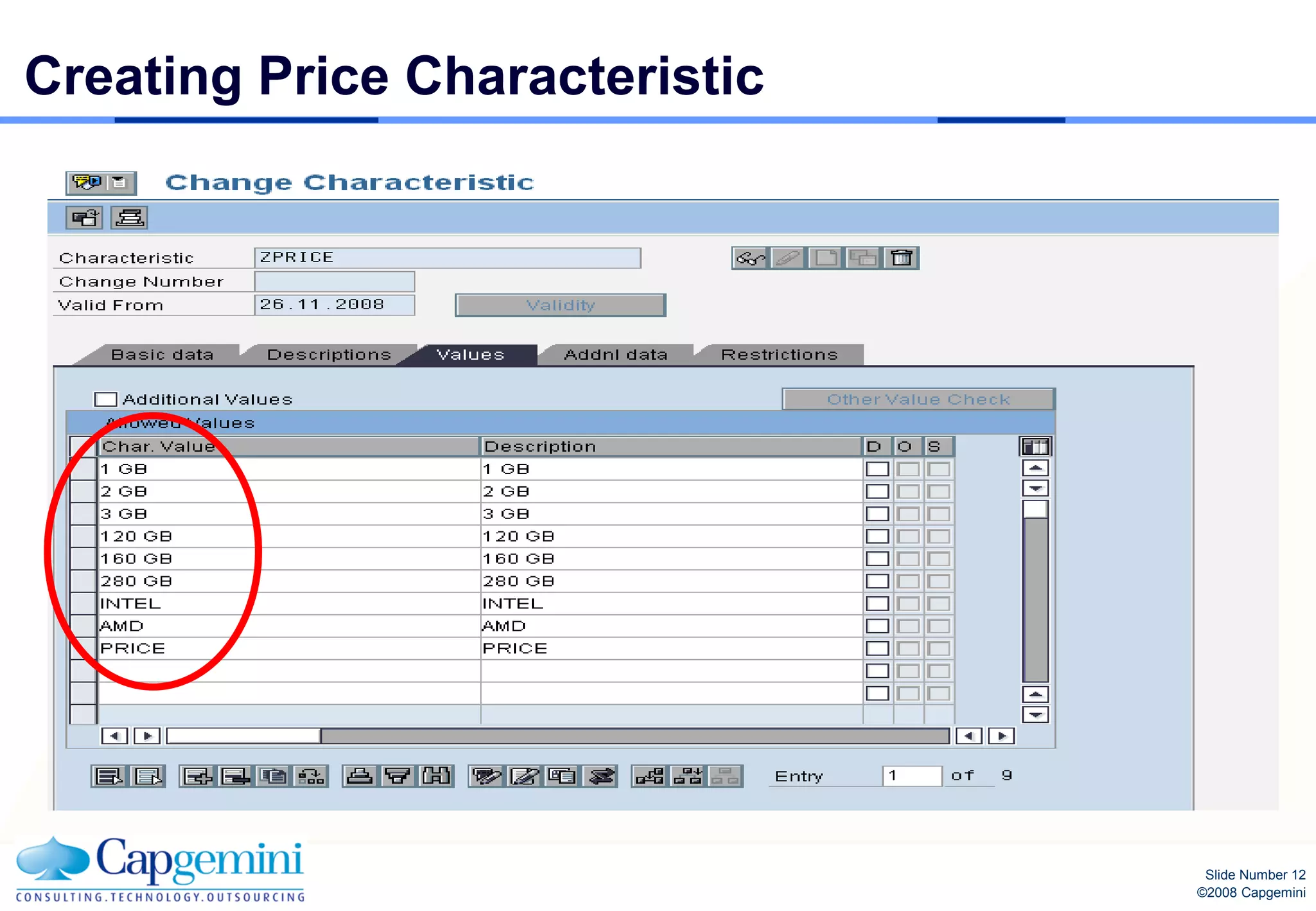Click the overlapping windows Copy icon near trash
1316x911 pixels.
point(863,258)
